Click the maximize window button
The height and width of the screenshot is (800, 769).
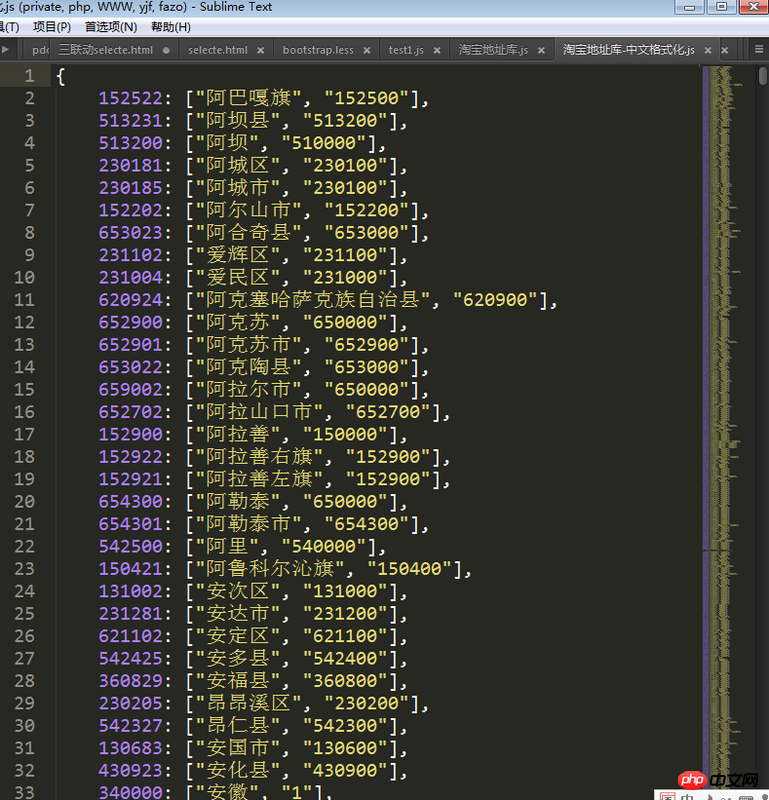pyautogui.click(x=722, y=7)
